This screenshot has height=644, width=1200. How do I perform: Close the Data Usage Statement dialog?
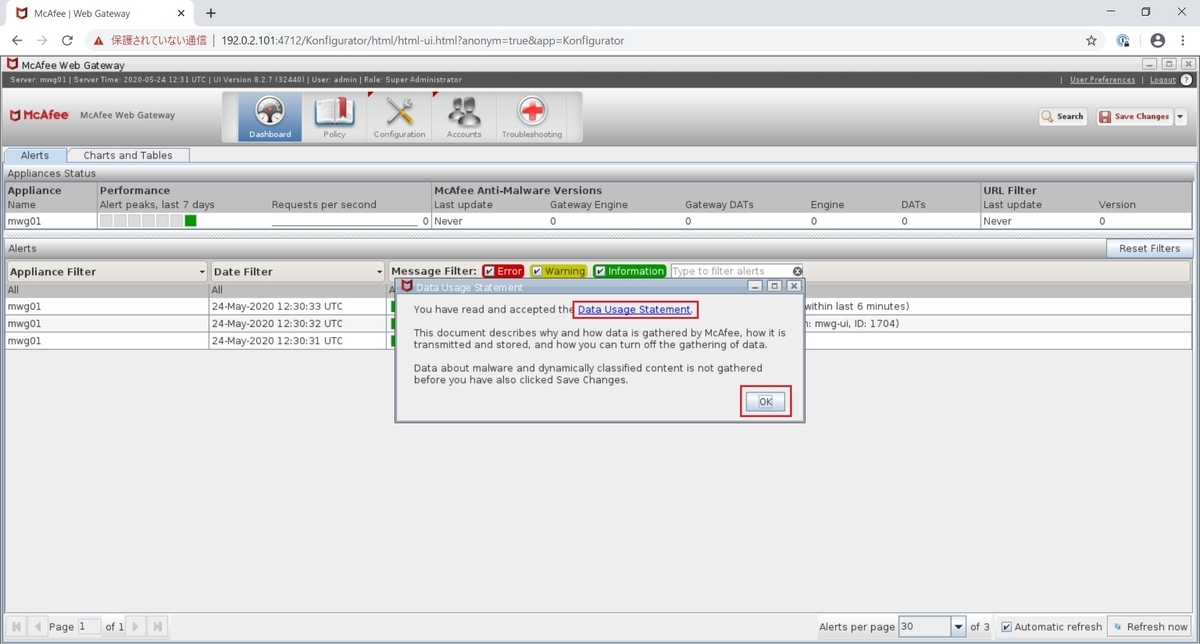pyautogui.click(x=793, y=287)
